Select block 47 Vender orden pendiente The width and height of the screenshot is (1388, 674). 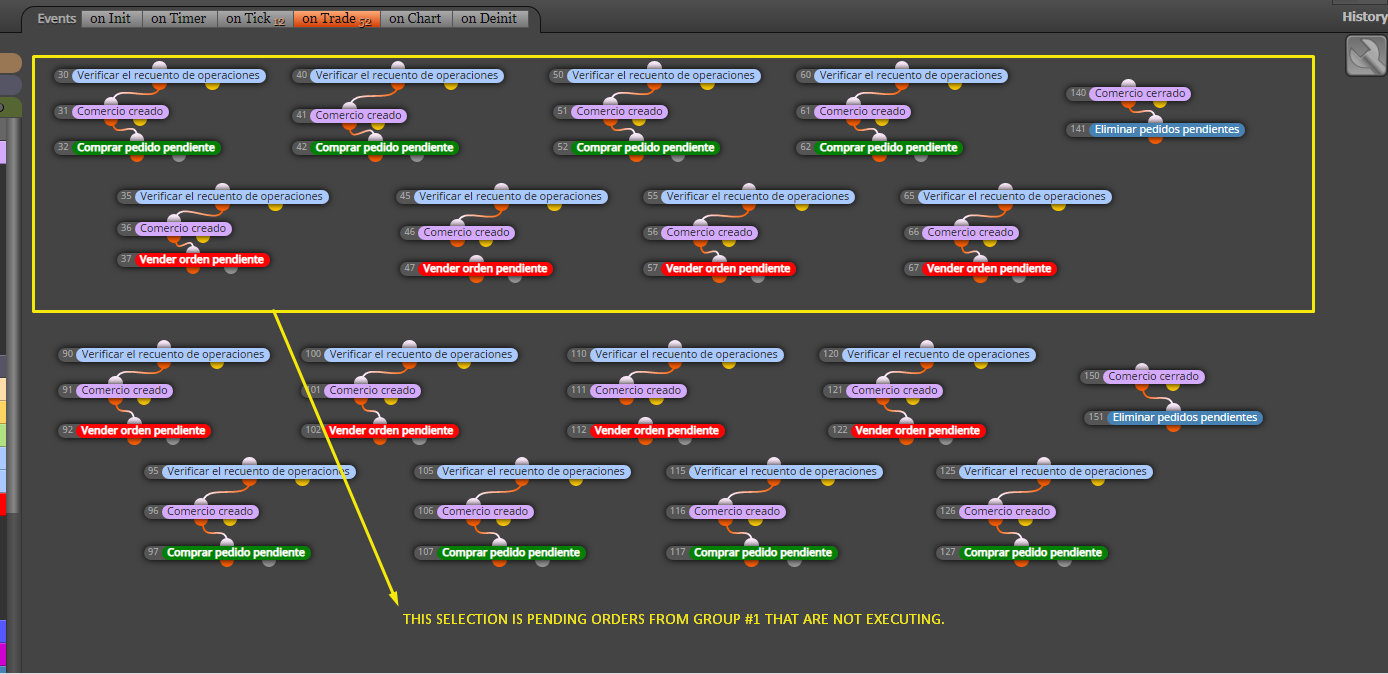coord(475,269)
